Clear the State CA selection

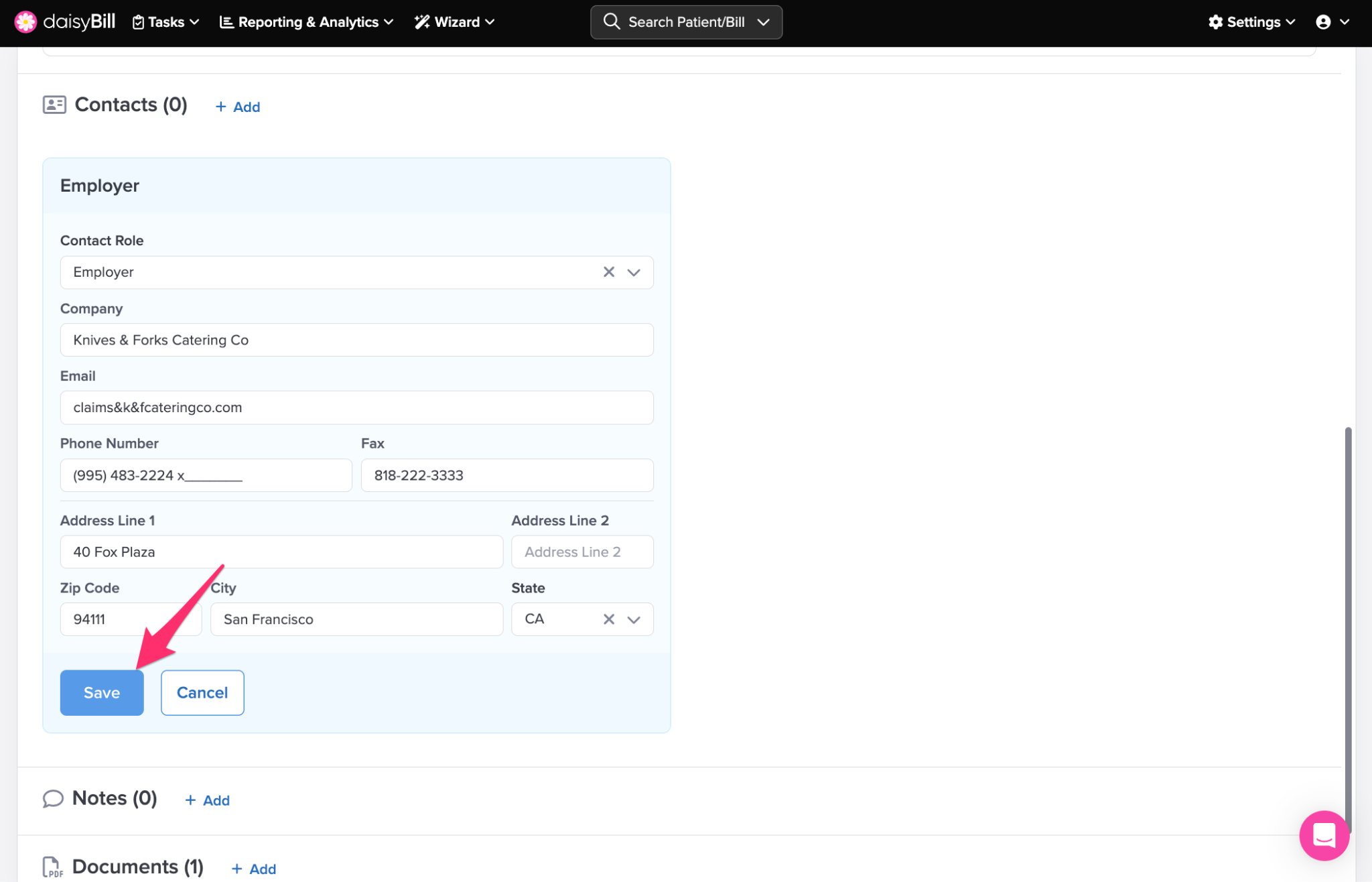pos(608,619)
